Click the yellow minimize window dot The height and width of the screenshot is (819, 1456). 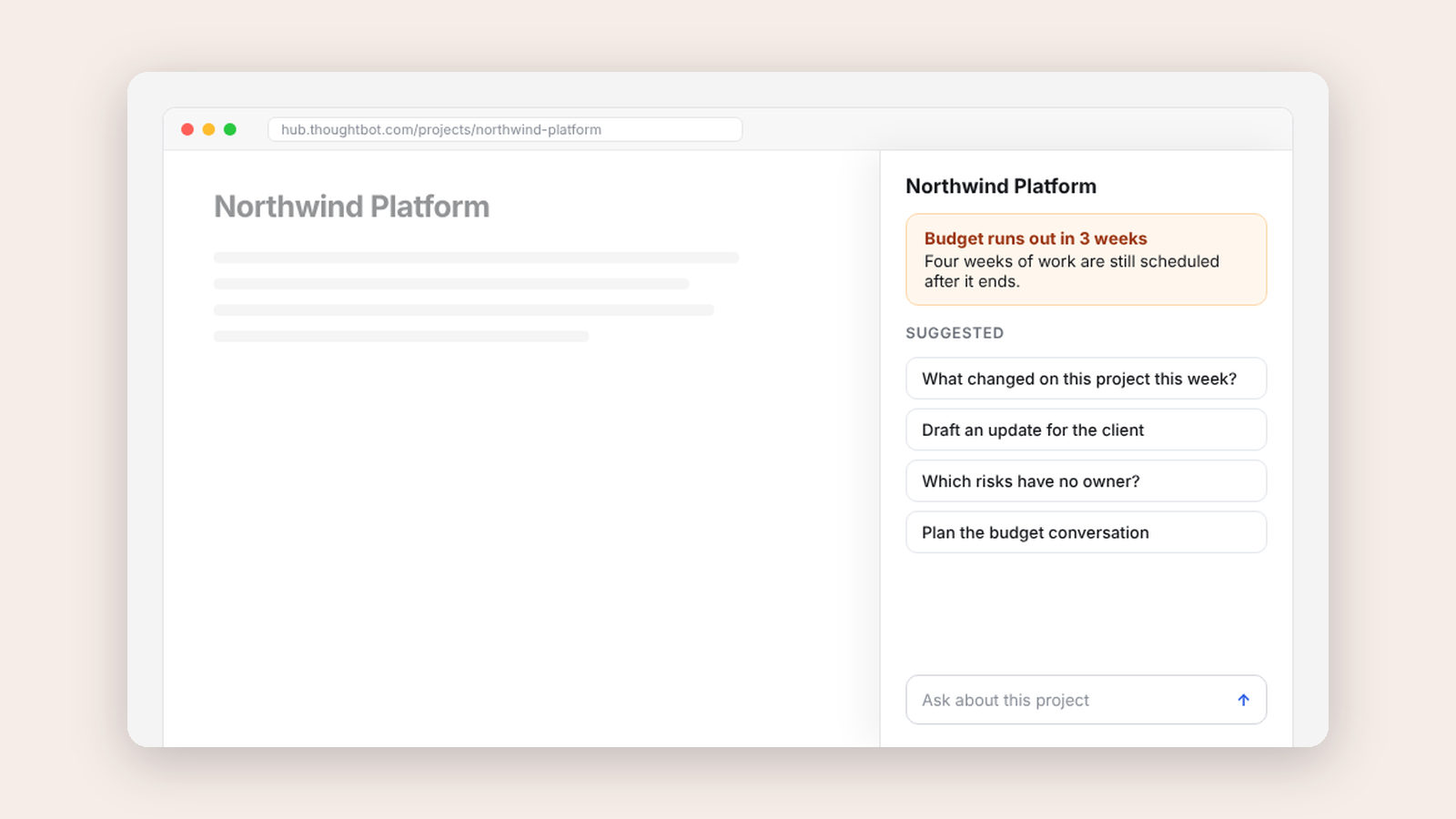208,129
